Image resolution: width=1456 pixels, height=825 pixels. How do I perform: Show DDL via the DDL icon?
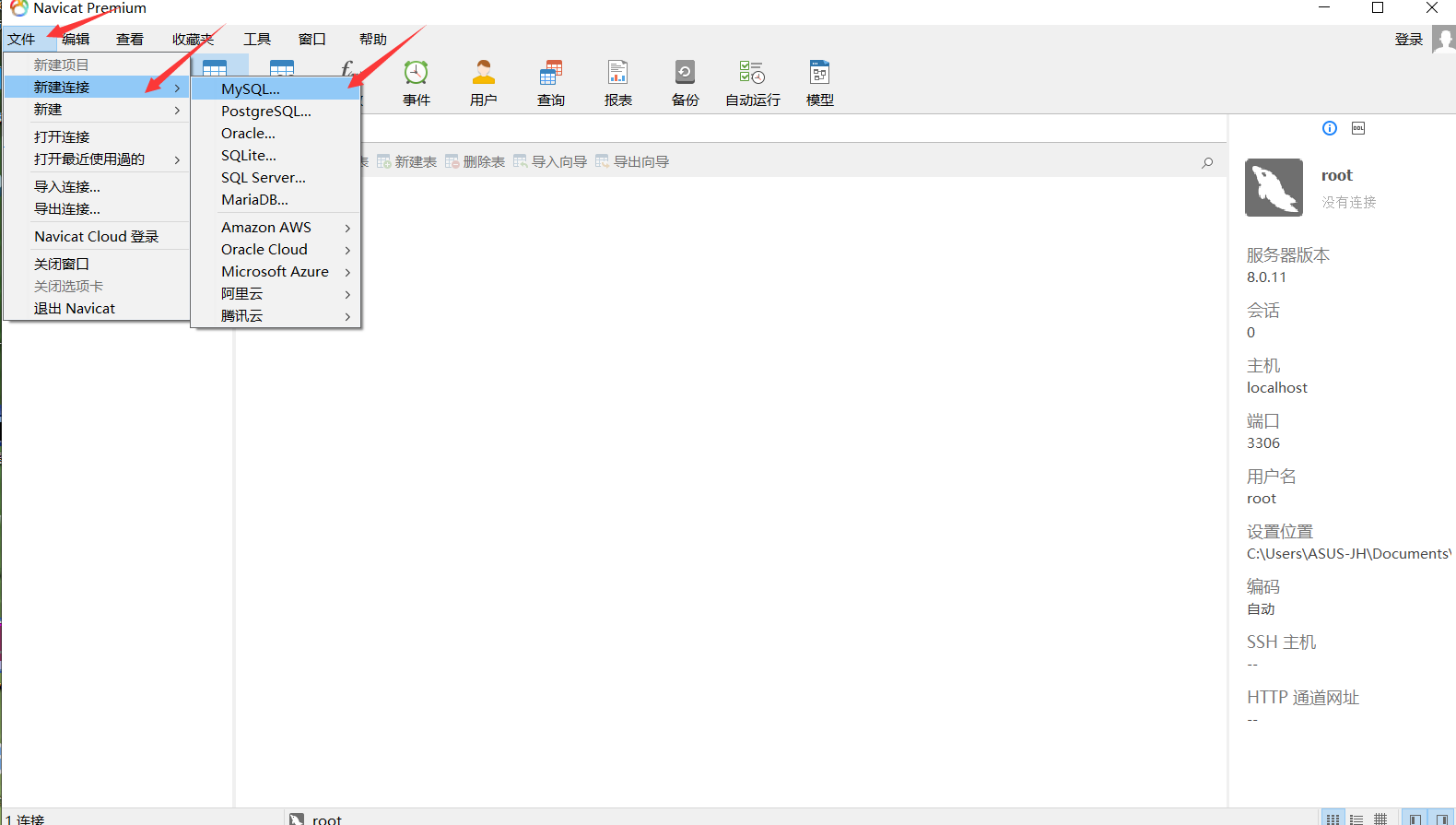1358,128
